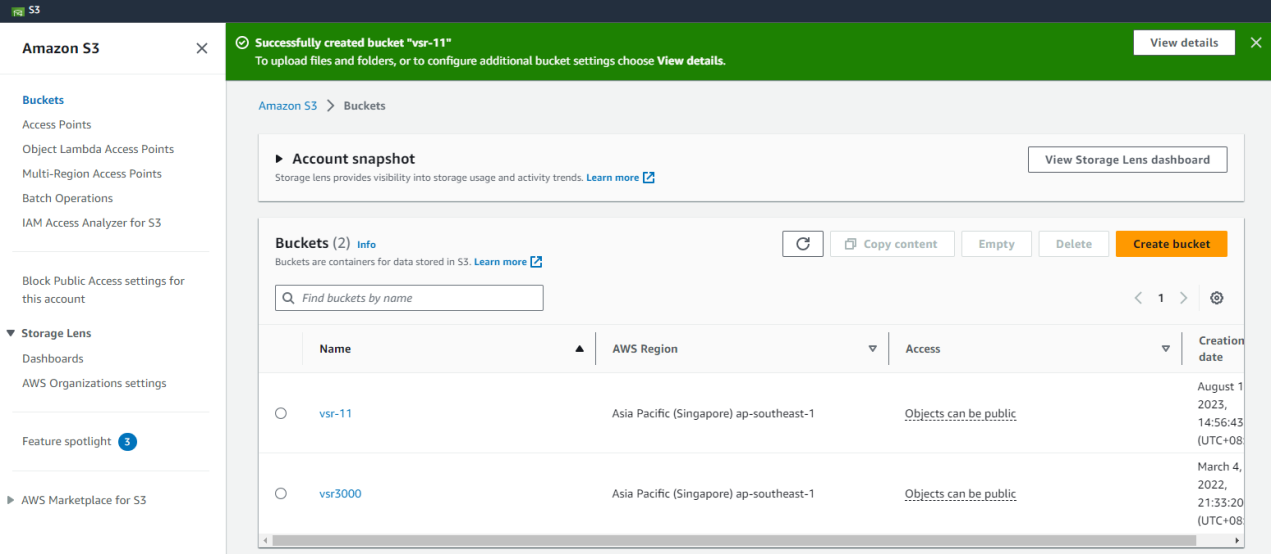This screenshot has width=1271, height=554.
Task: Collapse the Storage Lens sidebar section
Action: coord(11,333)
